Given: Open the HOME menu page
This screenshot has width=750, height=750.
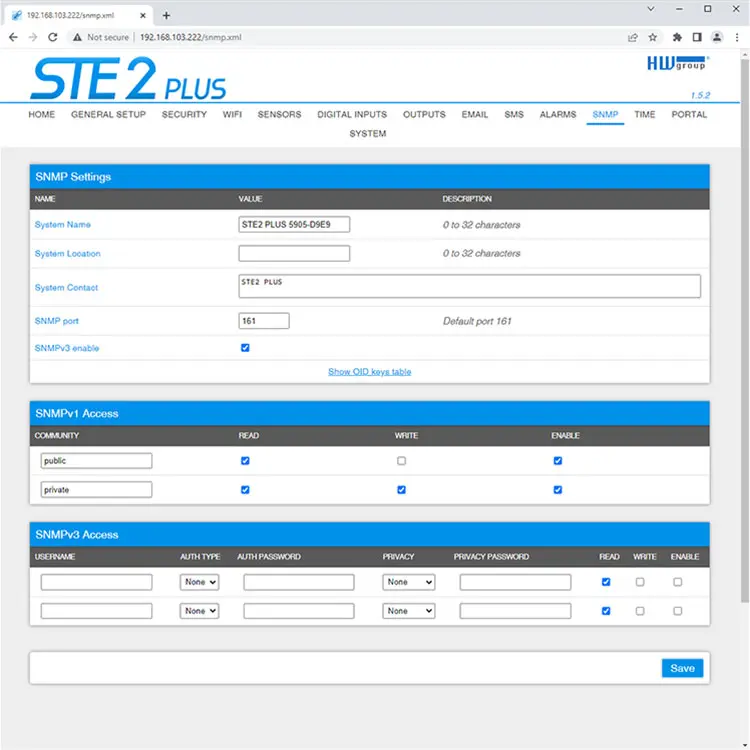Looking at the screenshot, I should (42, 114).
